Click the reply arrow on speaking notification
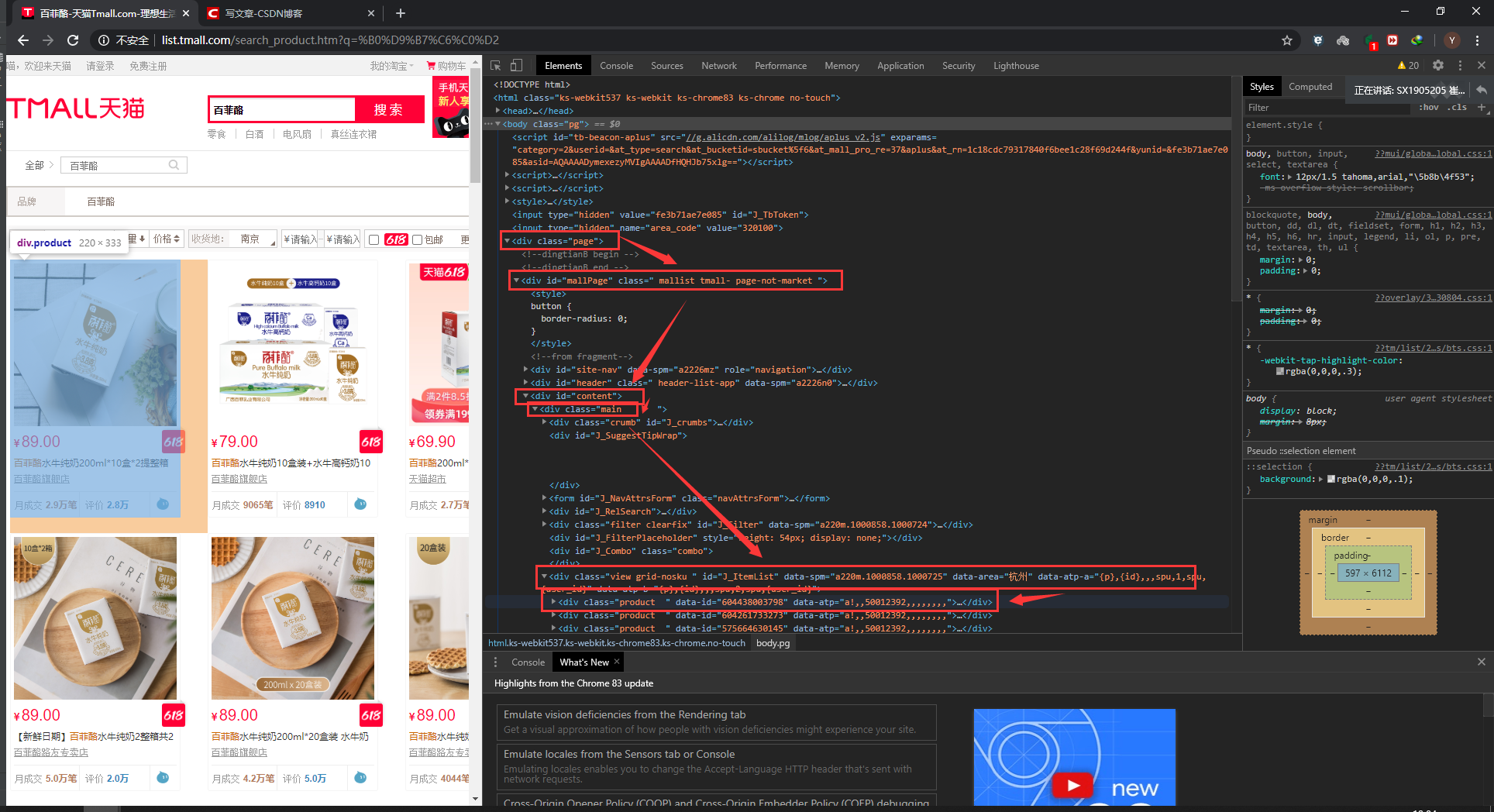 1481,90
